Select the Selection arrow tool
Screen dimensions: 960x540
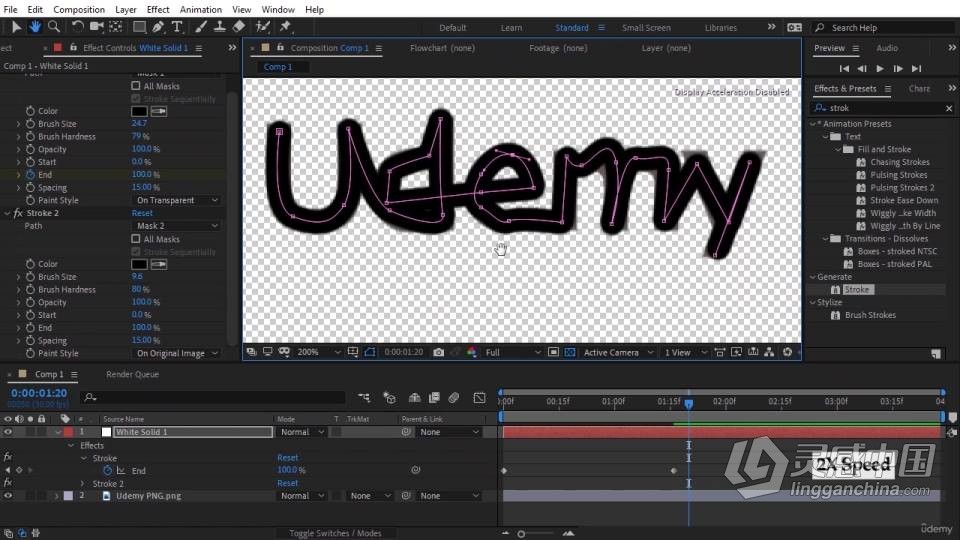coord(16,26)
